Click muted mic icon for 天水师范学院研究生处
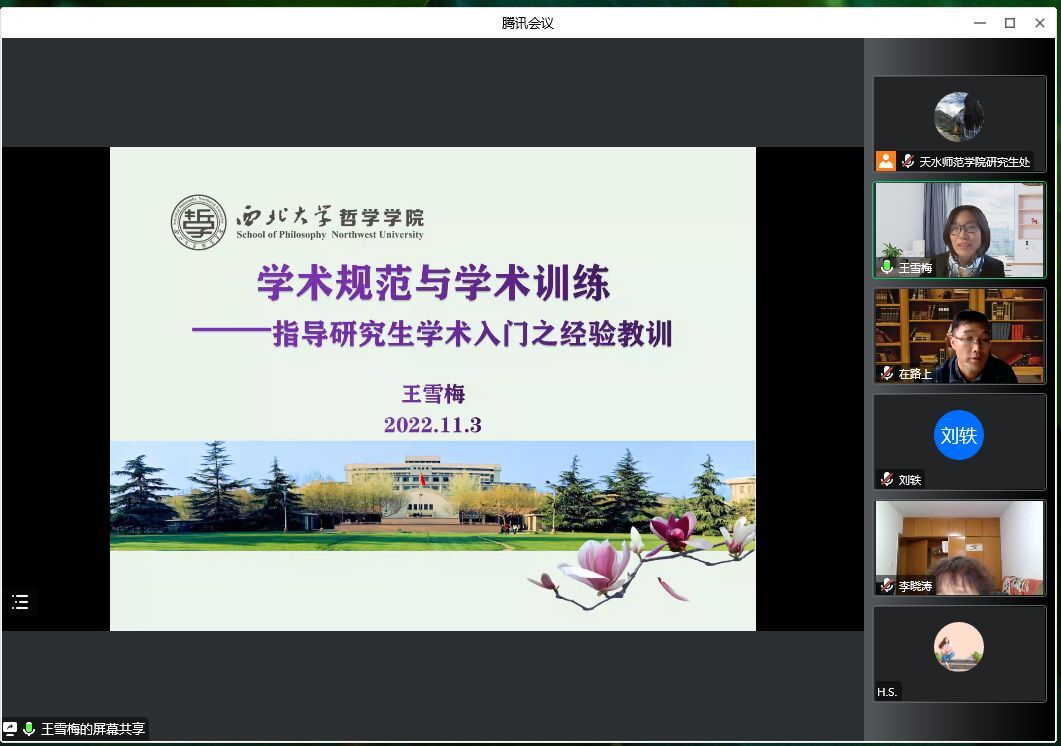 [908, 161]
